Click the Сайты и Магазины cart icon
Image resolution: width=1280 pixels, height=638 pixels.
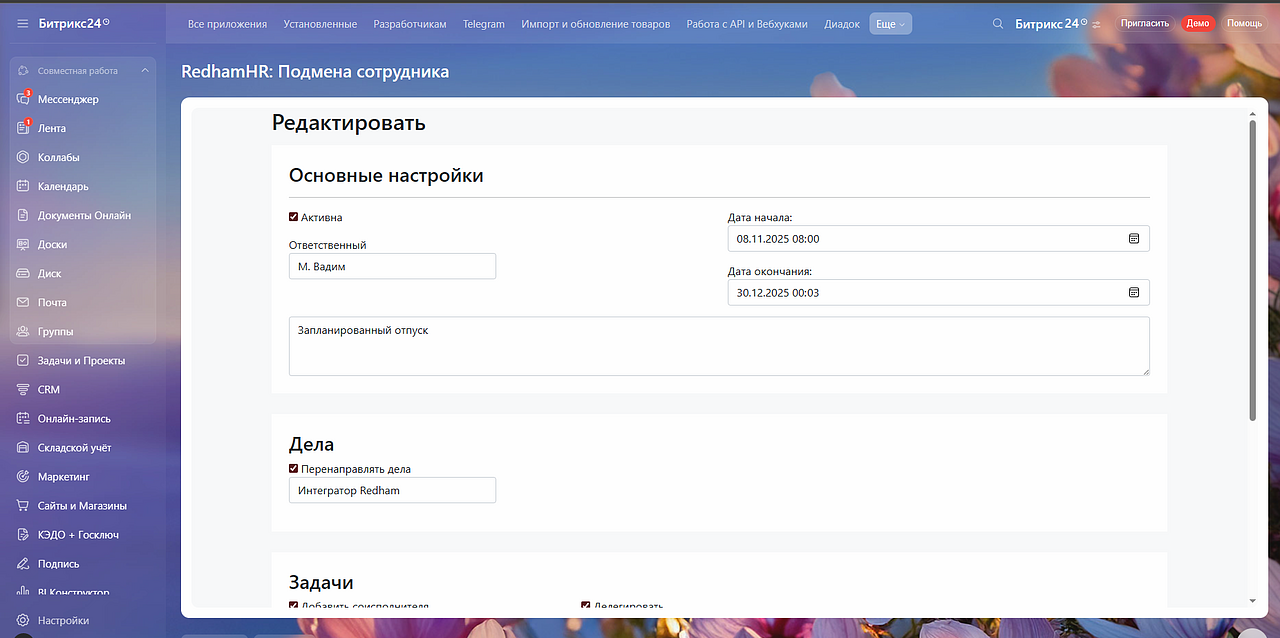tap(23, 505)
